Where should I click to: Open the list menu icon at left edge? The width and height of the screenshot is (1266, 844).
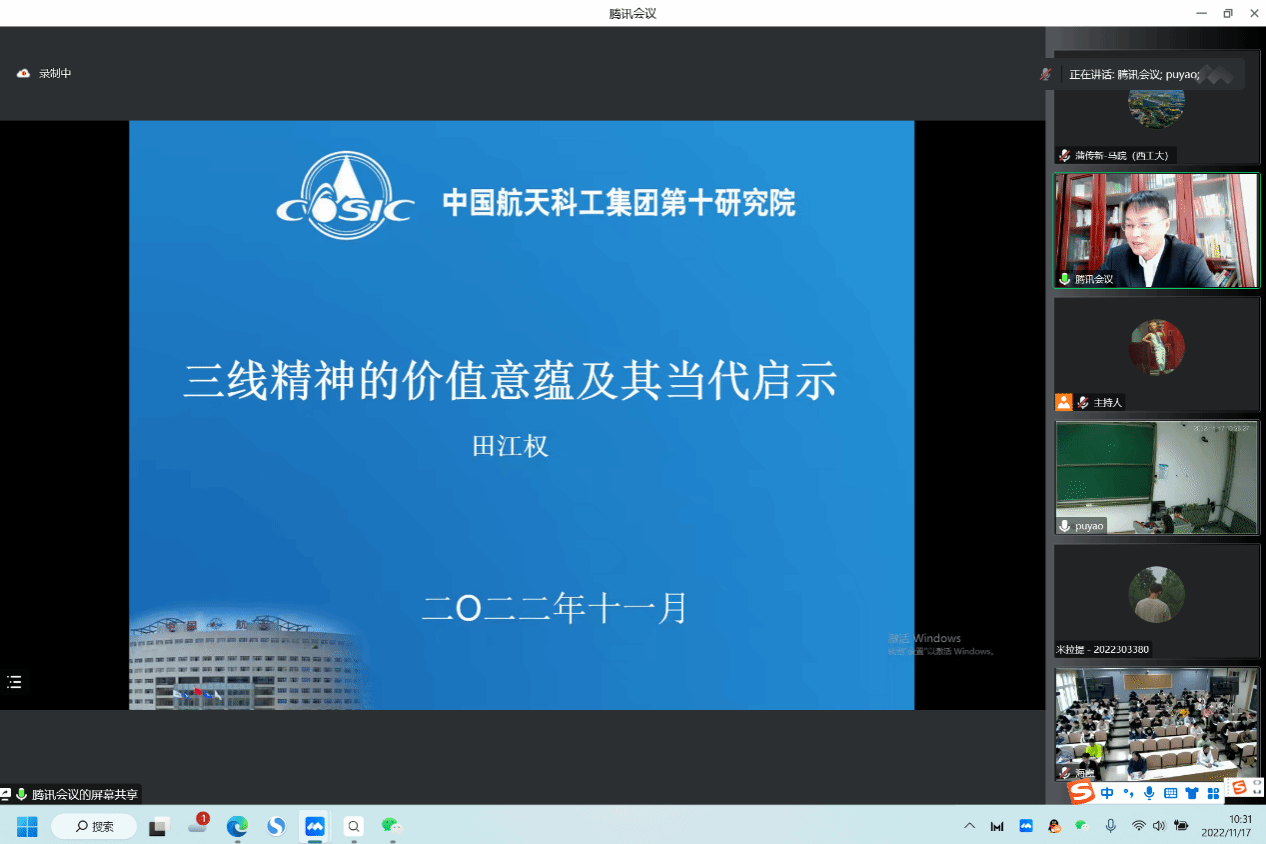tap(14, 682)
